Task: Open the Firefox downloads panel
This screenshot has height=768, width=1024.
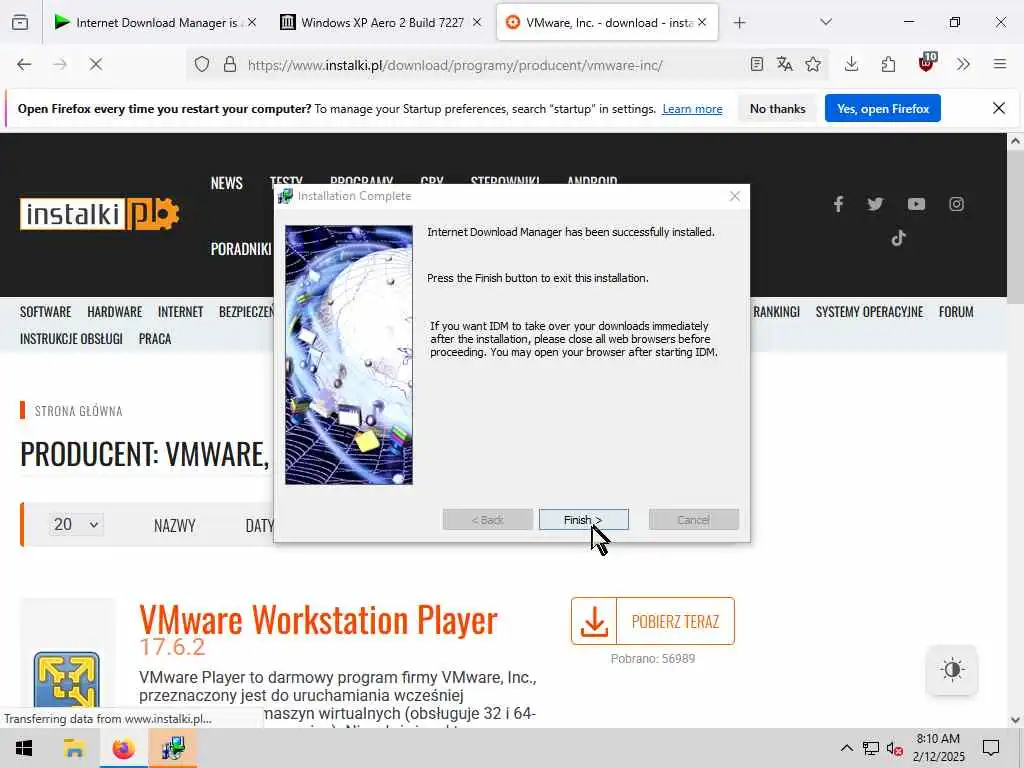Action: pos(851,65)
